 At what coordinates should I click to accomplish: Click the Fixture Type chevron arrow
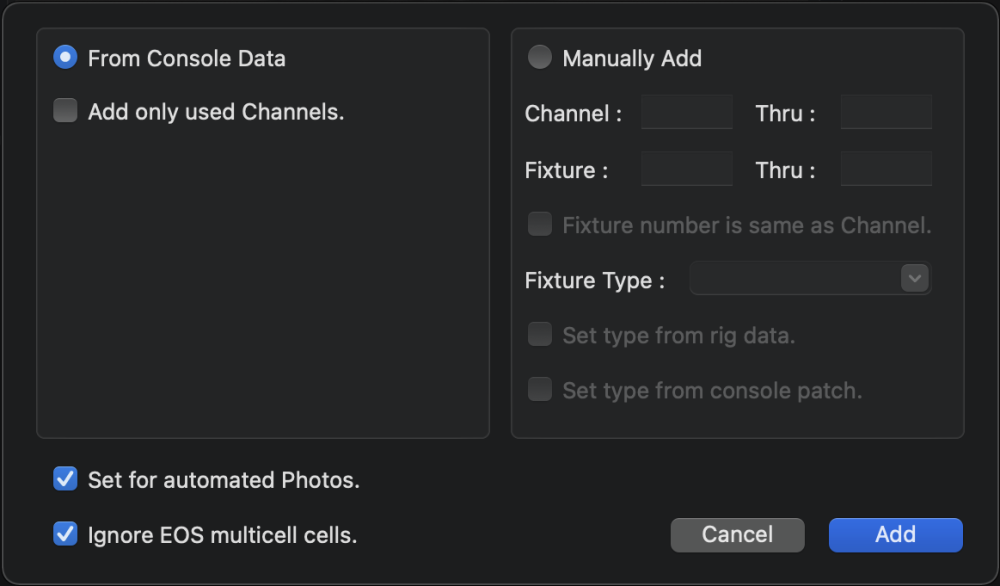pos(913,279)
